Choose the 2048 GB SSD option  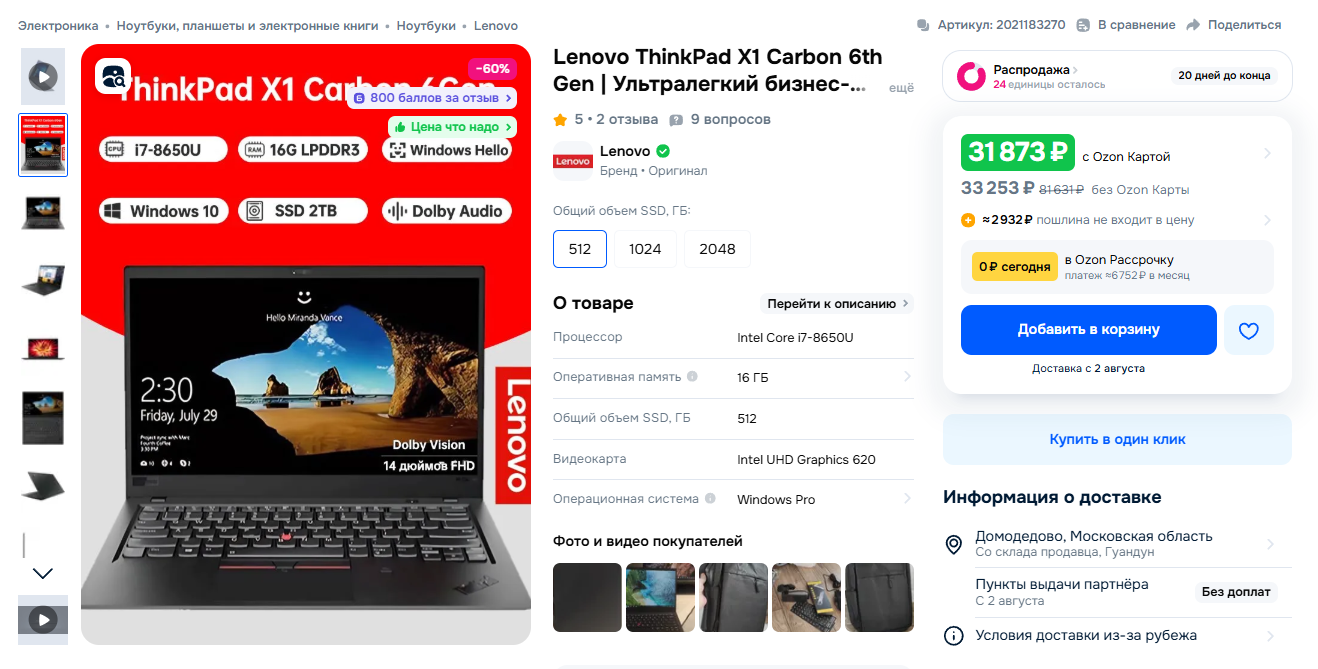(x=717, y=249)
